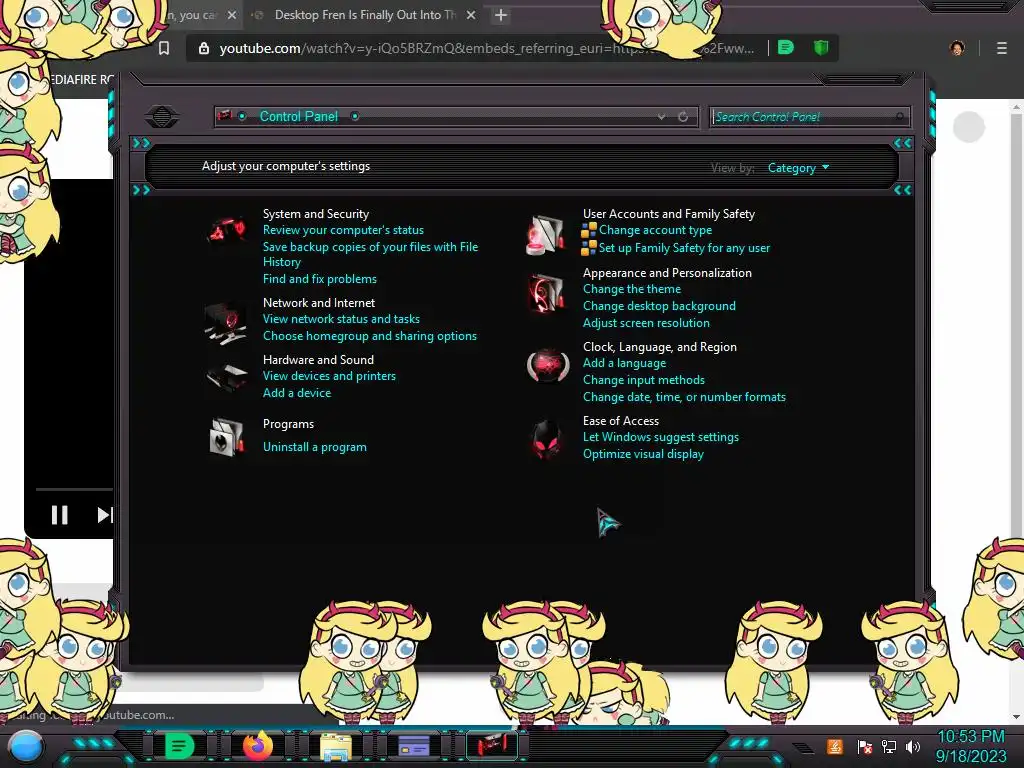1024x768 pixels.
Task: Close the first browser tab
Action: [x=232, y=15]
